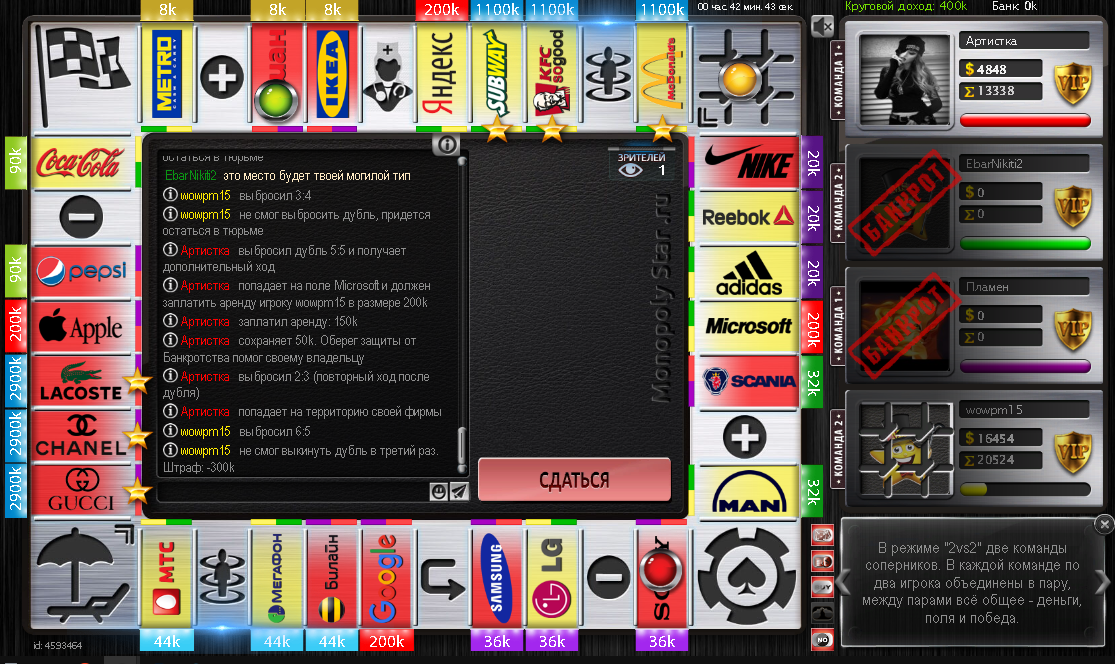Select the Reebok property cell
Viewport: 1115px width, 664px height.
(746, 217)
